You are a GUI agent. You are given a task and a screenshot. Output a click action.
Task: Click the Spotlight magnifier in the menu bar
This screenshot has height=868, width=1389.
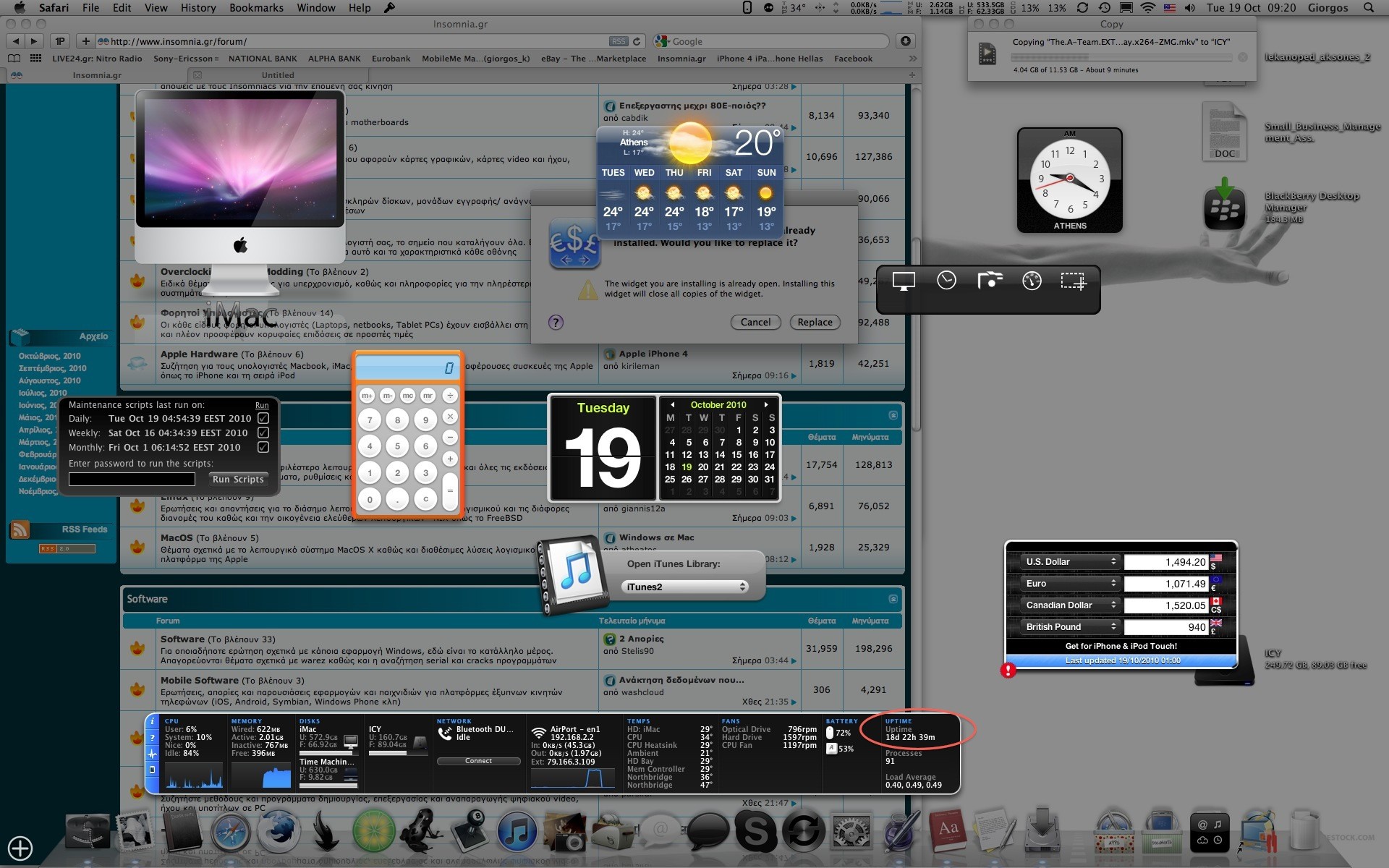coord(1368,8)
